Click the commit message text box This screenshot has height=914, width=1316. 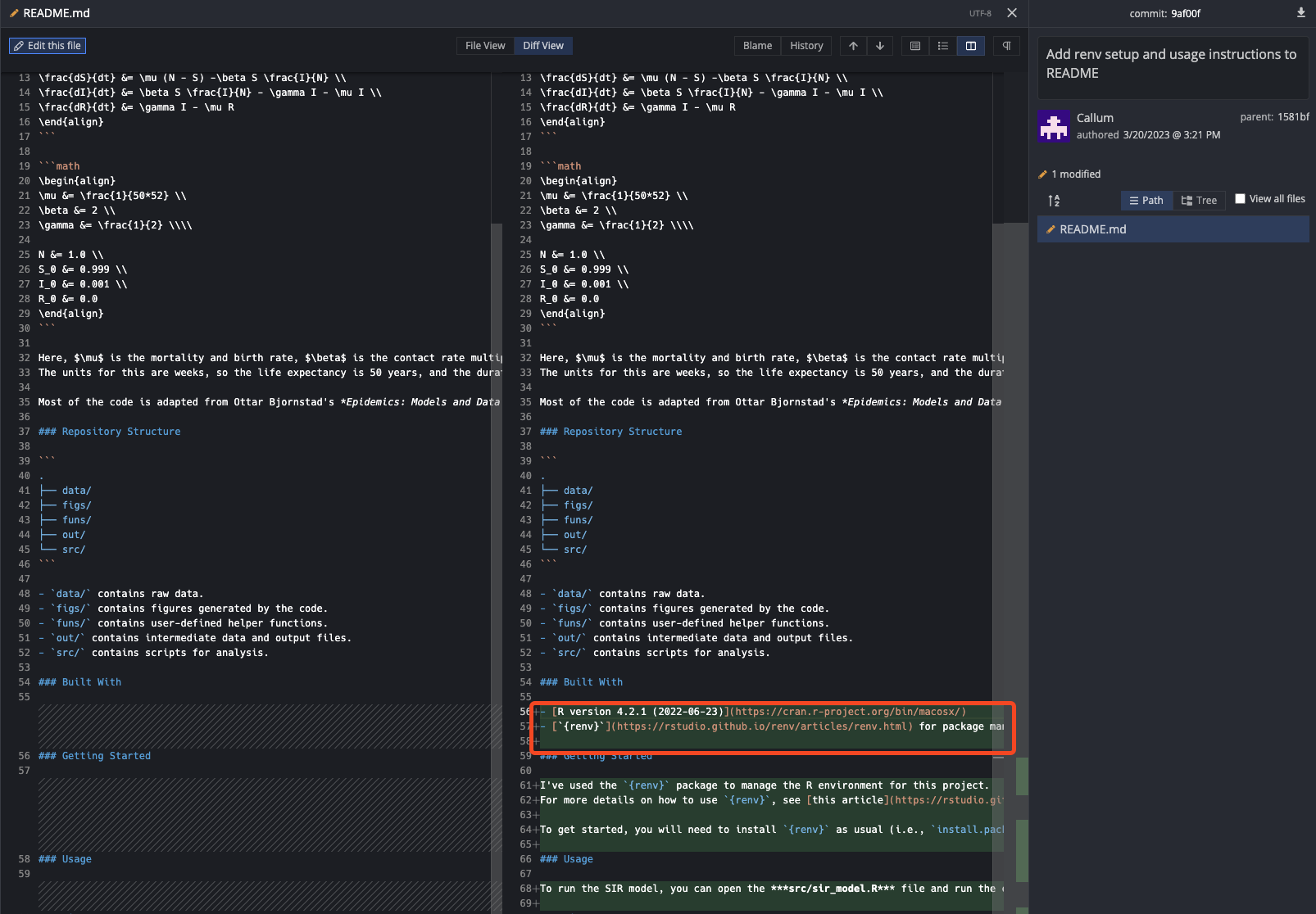tap(1172, 64)
